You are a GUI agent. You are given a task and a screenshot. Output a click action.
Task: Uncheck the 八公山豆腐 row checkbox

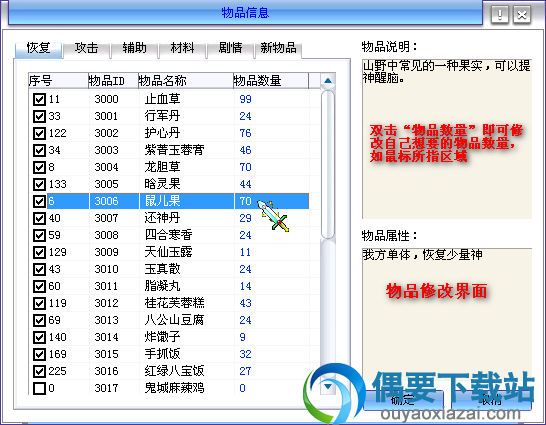pos(39,320)
